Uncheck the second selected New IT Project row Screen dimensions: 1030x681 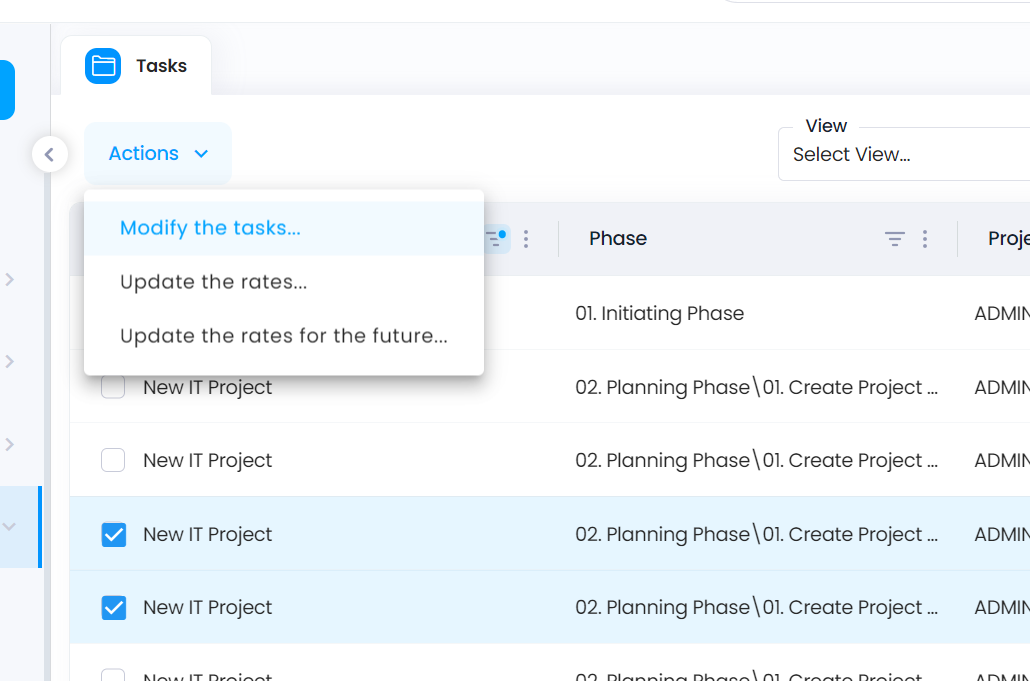click(x=114, y=607)
